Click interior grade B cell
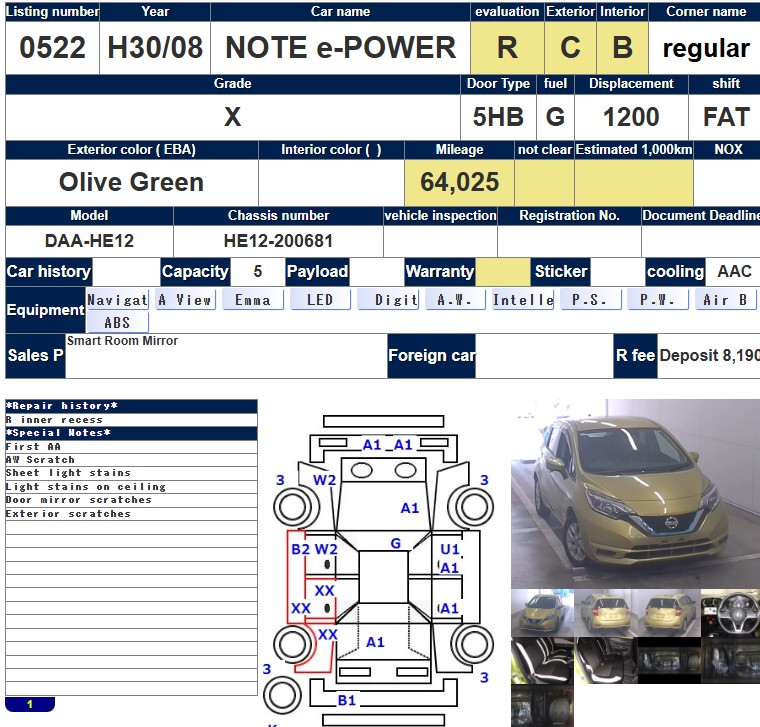Image resolution: width=760 pixels, height=727 pixels. pos(622,47)
